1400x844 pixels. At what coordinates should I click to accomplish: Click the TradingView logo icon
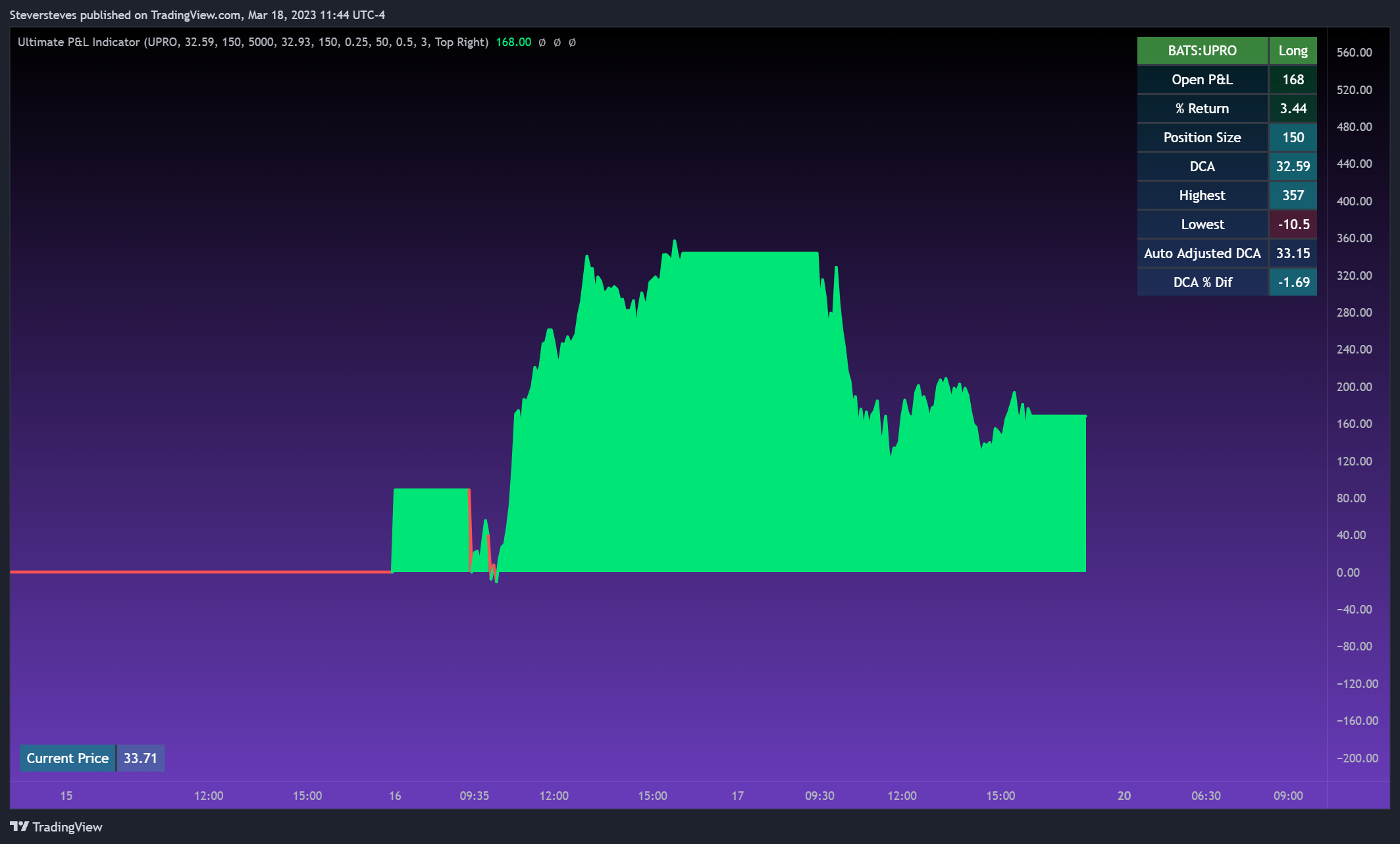pos(19,826)
